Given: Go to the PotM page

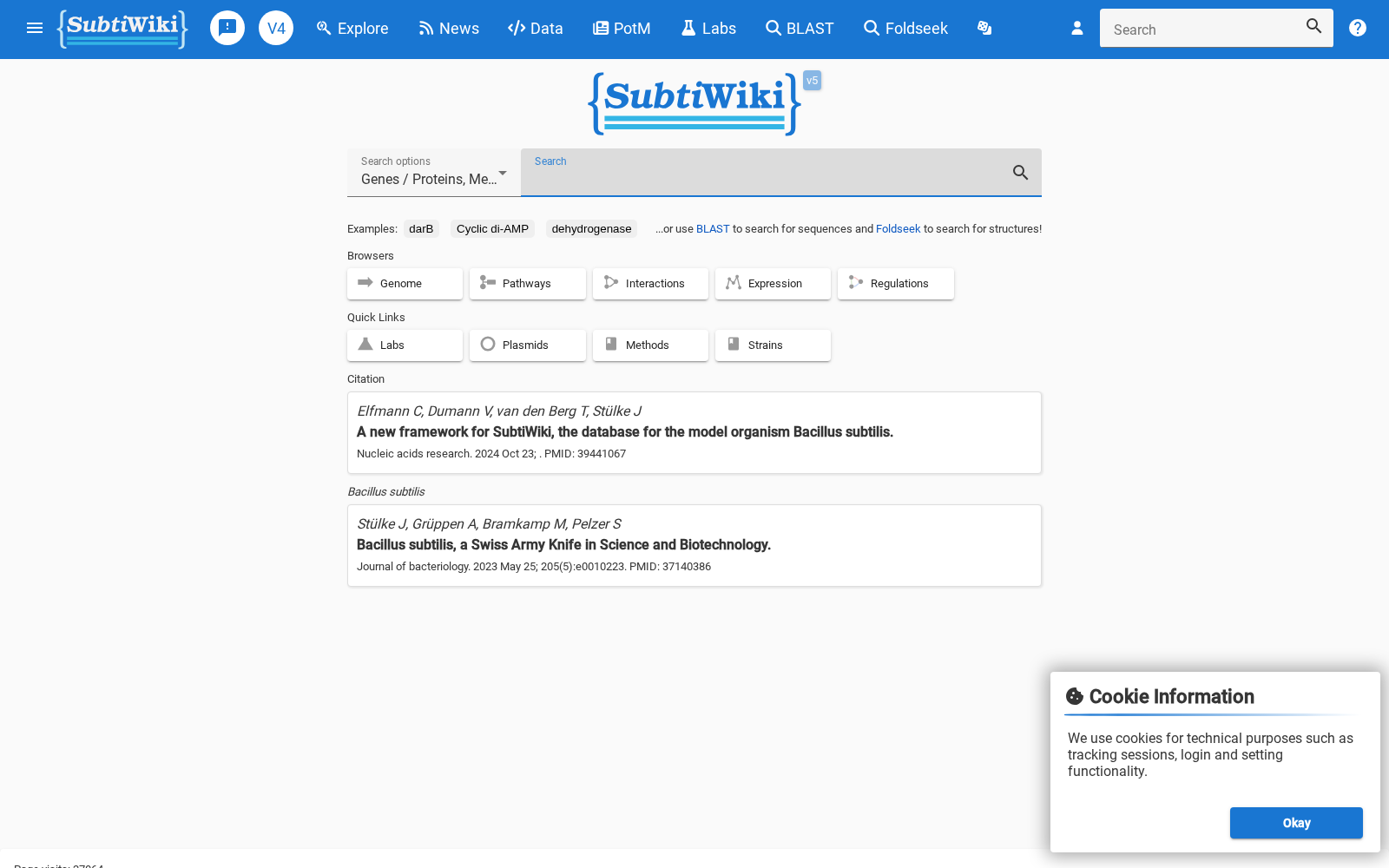Looking at the screenshot, I should point(622,29).
